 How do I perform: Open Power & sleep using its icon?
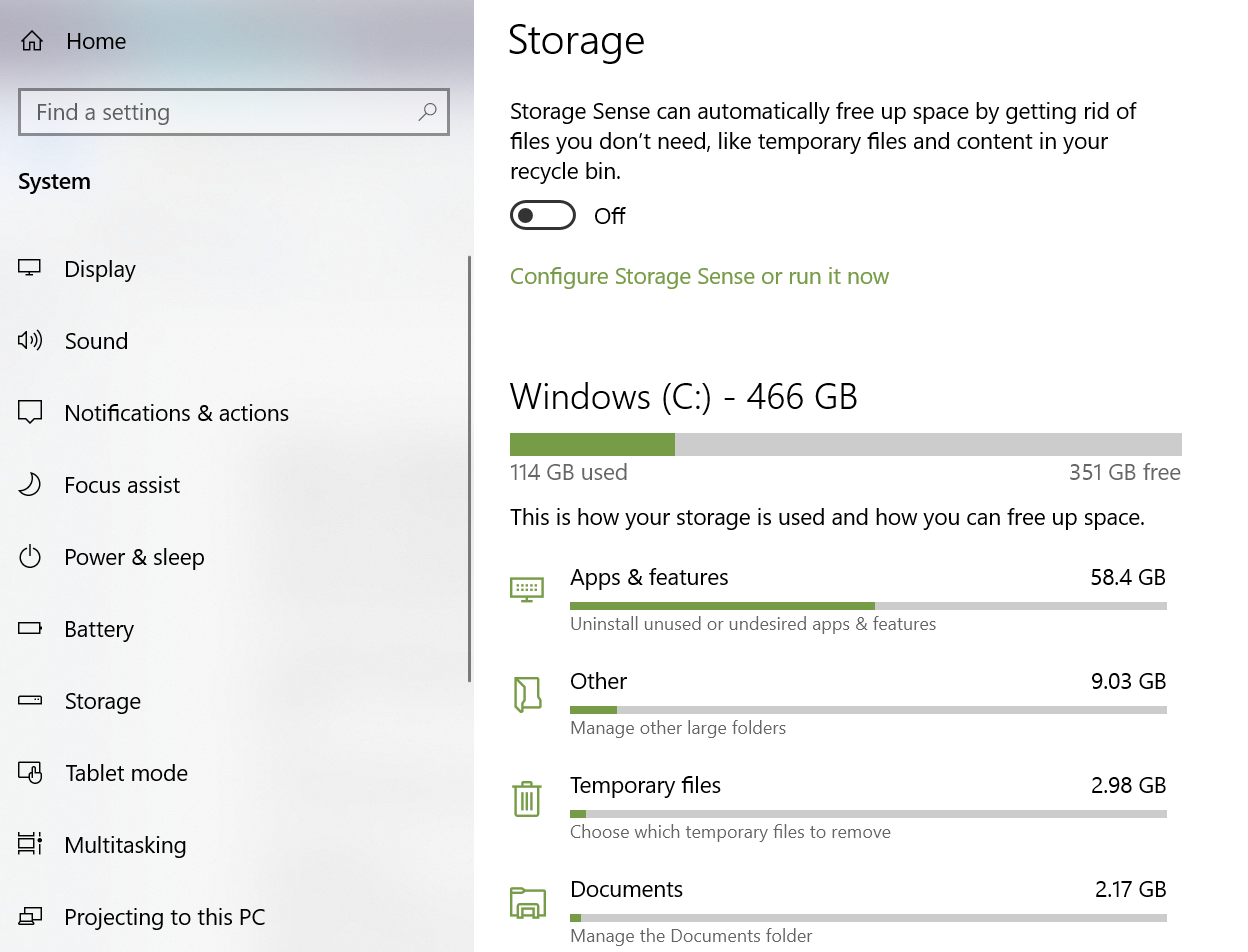click(x=29, y=556)
